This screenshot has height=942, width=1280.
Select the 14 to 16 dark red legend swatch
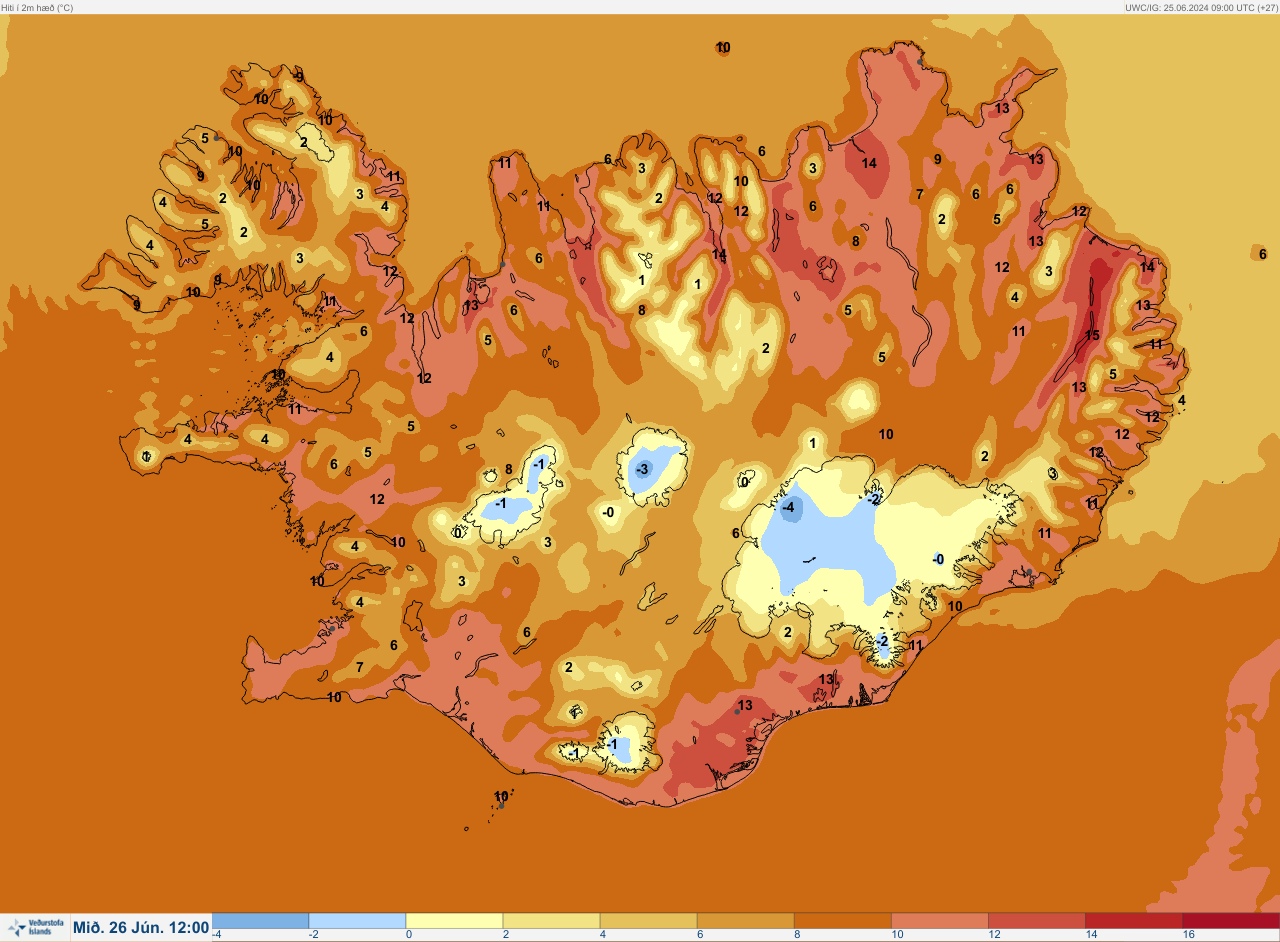pyautogui.click(x=1133, y=921)
